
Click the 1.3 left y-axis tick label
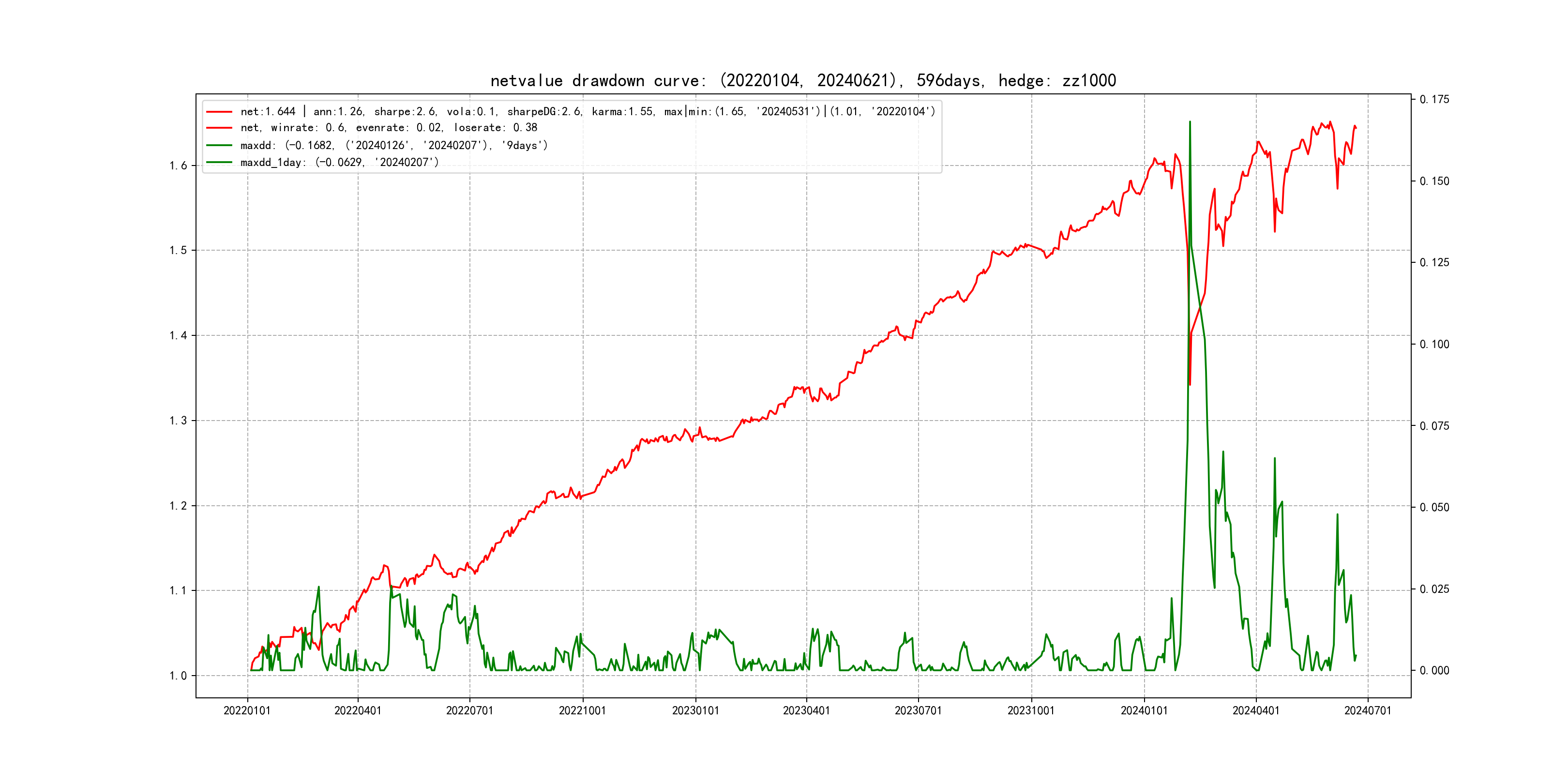pyautogui.click(x=179, y=421)
